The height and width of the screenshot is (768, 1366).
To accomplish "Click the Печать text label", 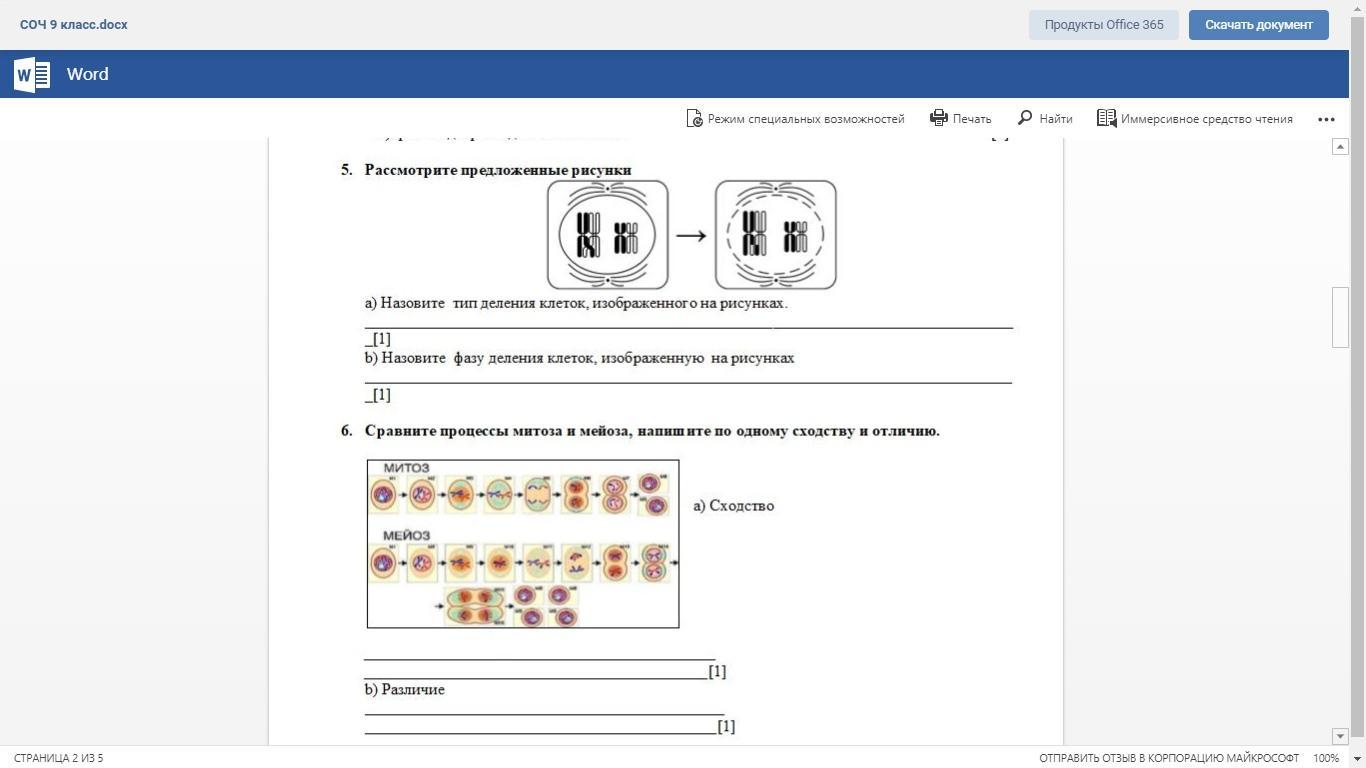I will (x=972, y=119).
